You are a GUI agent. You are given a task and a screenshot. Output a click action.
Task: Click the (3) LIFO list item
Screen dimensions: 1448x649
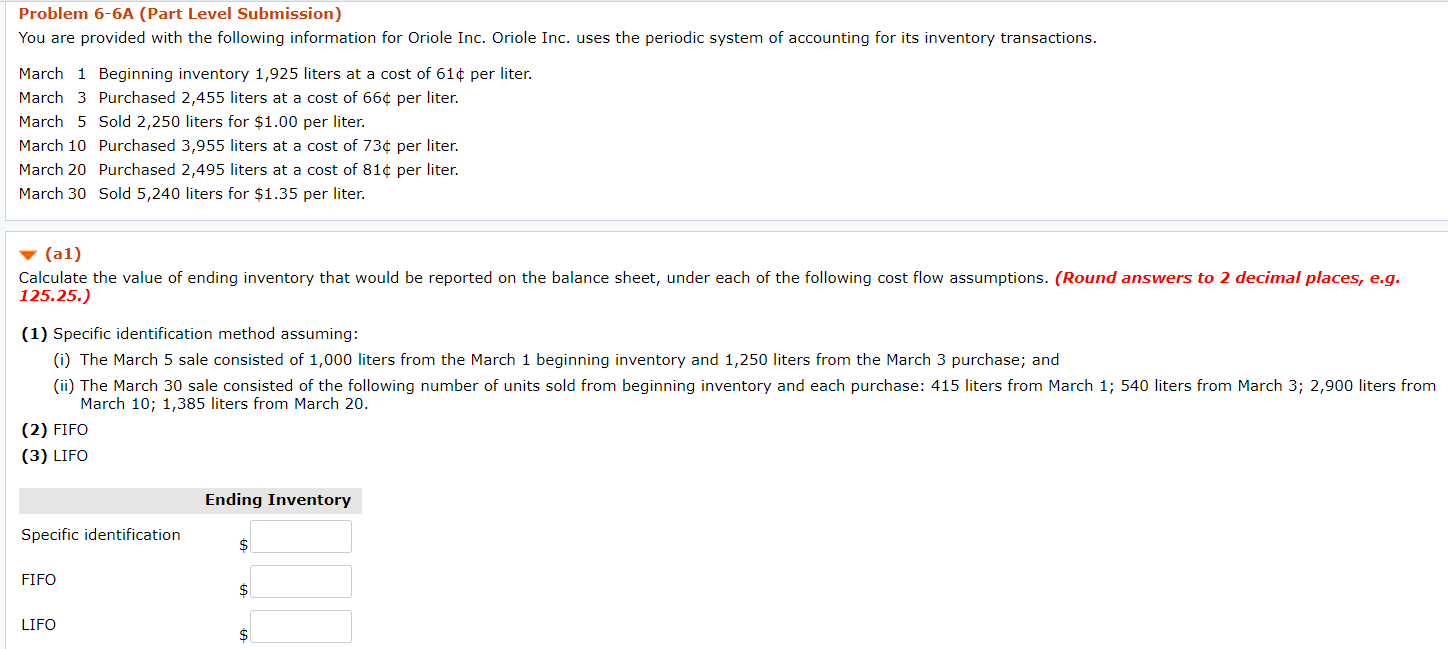[53, 455]
